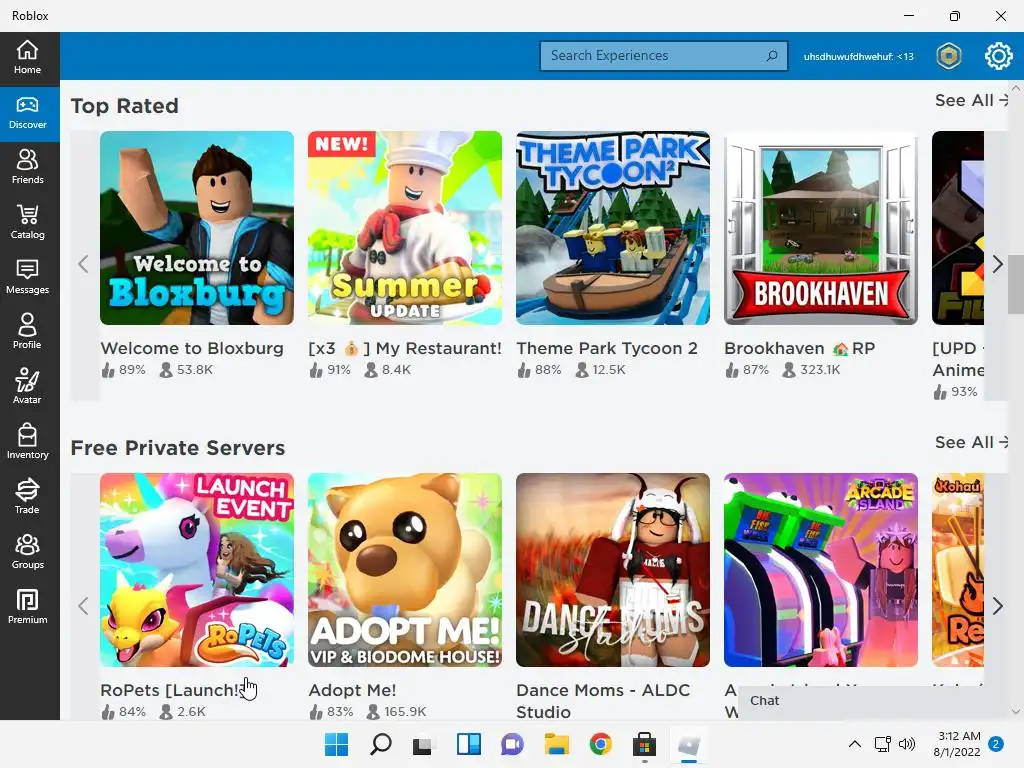Click into Search Experiences field
This screenshot has height=768, width=1024.
(664, 56)
